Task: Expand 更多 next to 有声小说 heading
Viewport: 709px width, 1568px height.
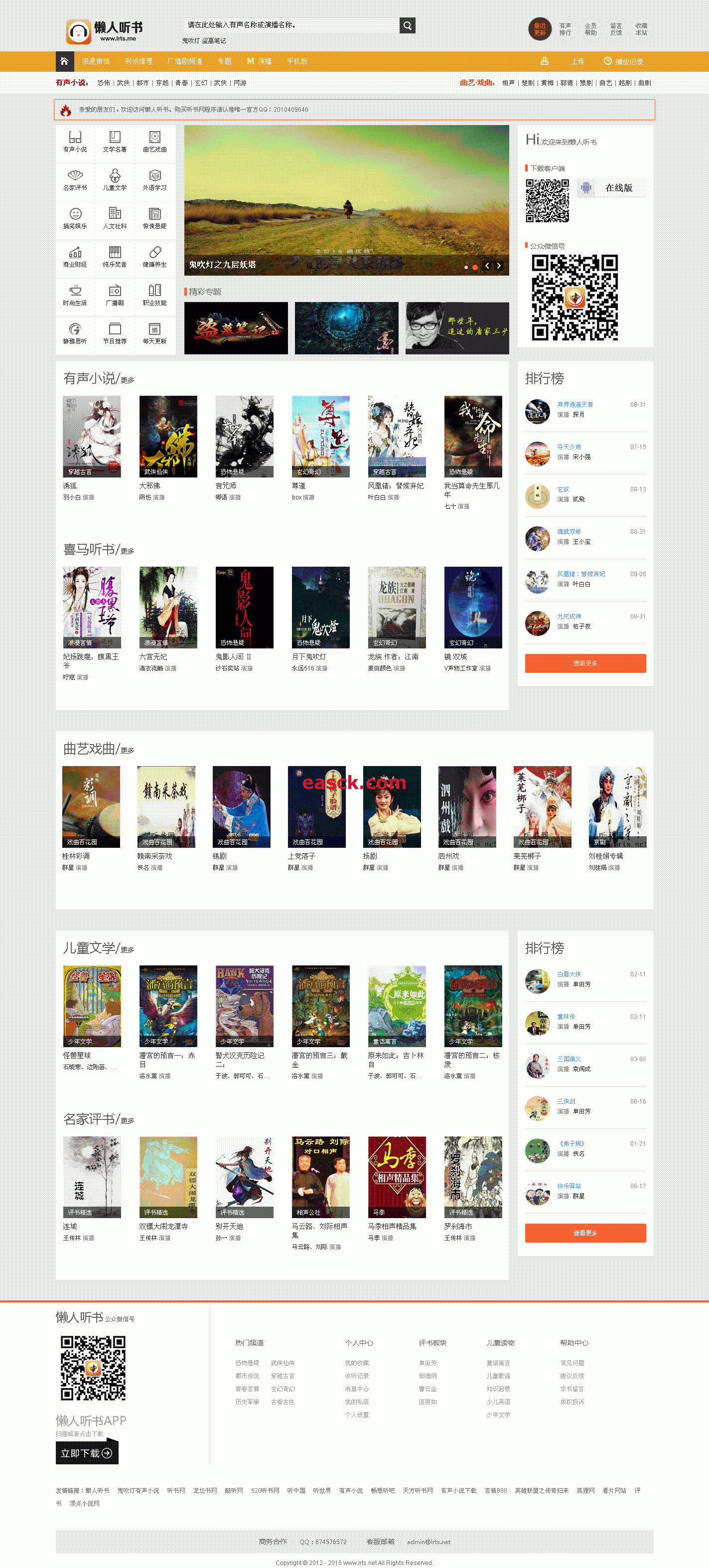Action: click(127, 380)
